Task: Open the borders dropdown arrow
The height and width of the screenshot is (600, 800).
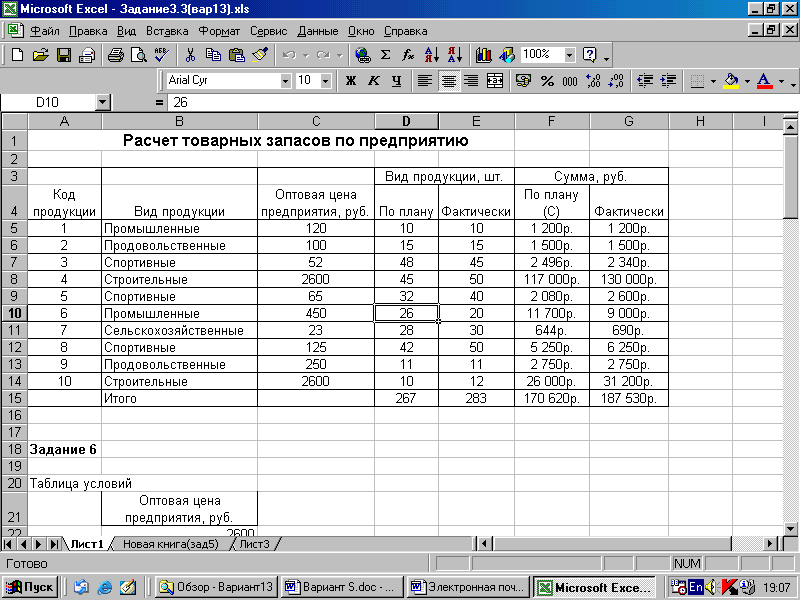Action: coord(713,81)
